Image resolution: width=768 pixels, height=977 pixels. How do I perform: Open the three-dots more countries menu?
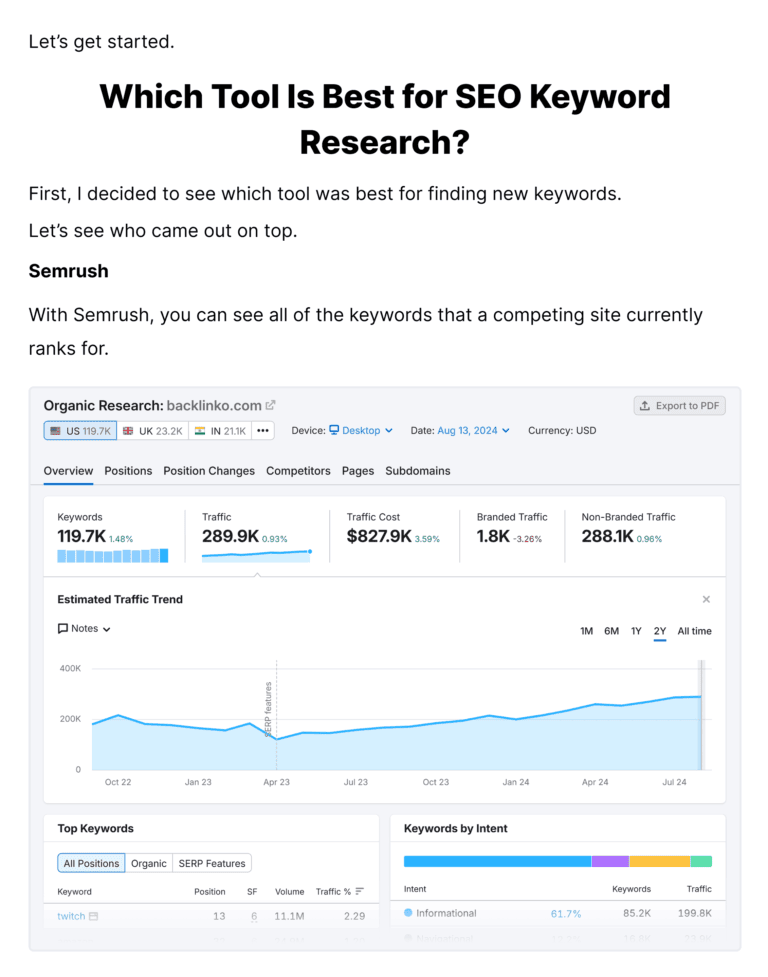tap(263, 431)
